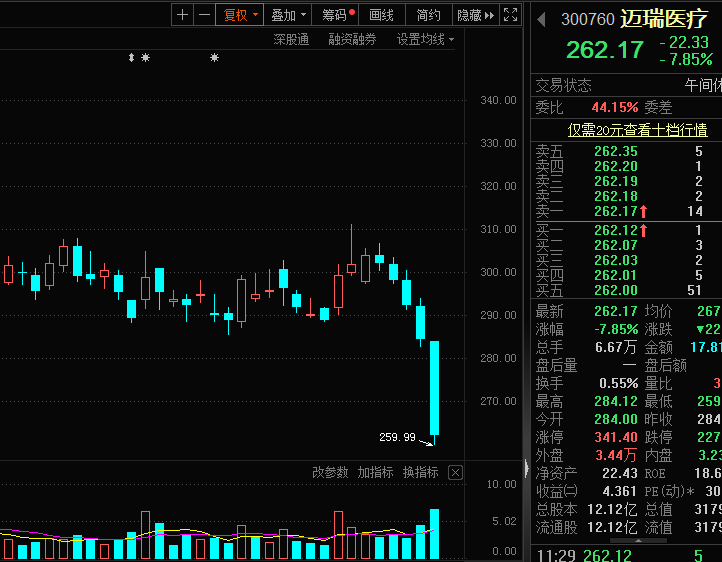Click the plus zoom-in chart button

[x=182, y=15]
